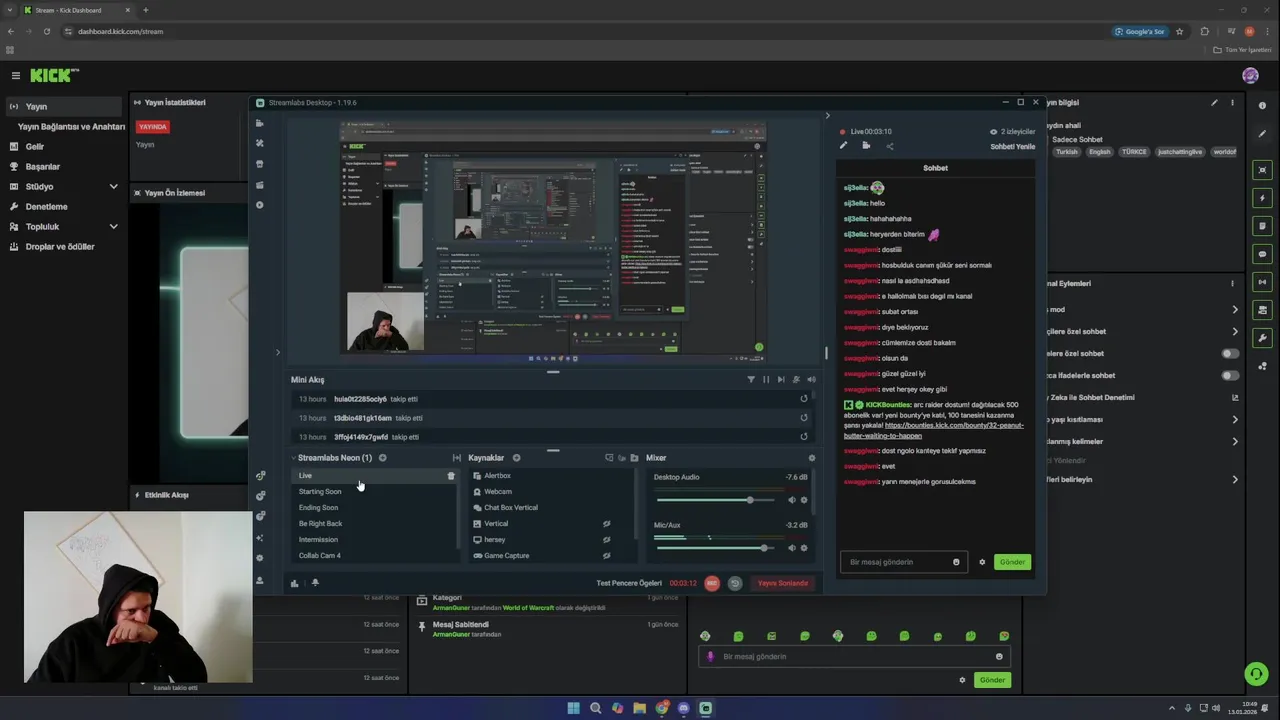Expand Topluluk in Kick sidebar
Viewport: 1280px width, 720px height.
coord(113,227)
